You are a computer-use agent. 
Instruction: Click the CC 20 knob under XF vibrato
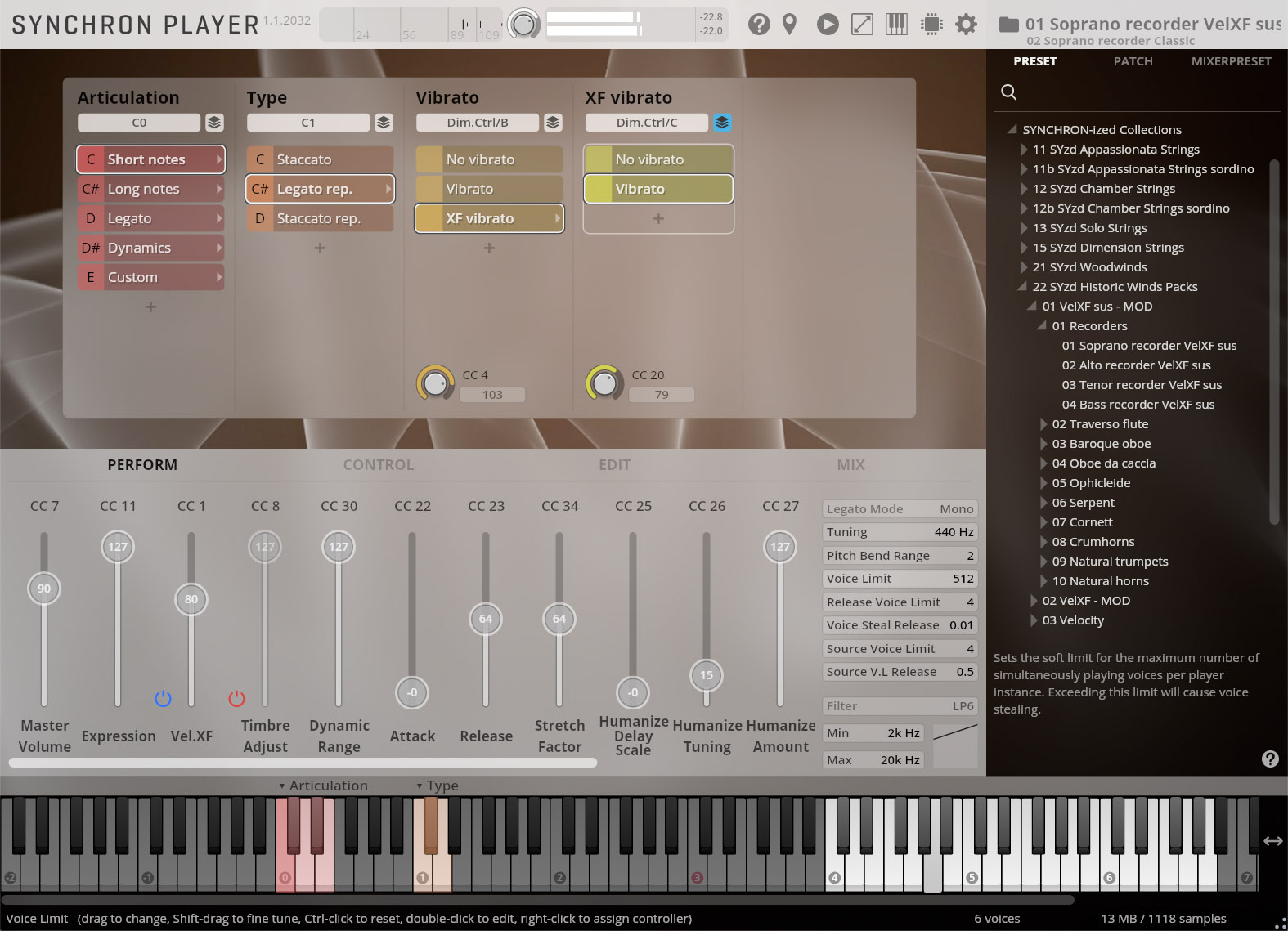click(x=604, y=383)
